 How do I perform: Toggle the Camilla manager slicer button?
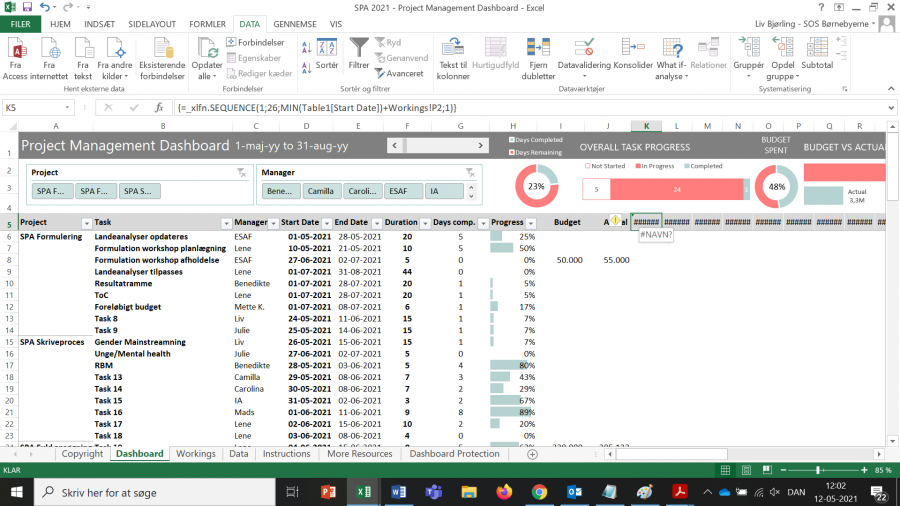[x=320, y=191]
